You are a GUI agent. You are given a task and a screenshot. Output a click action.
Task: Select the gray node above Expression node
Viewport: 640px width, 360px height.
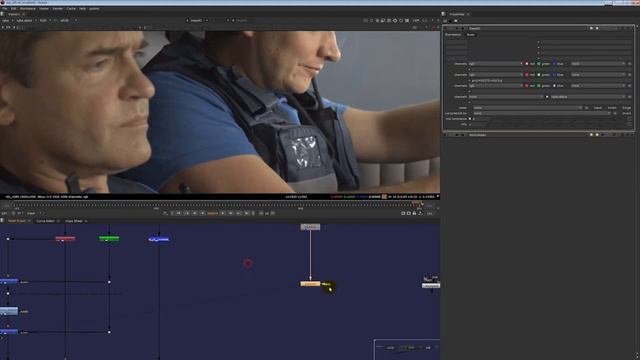(310, 227)
